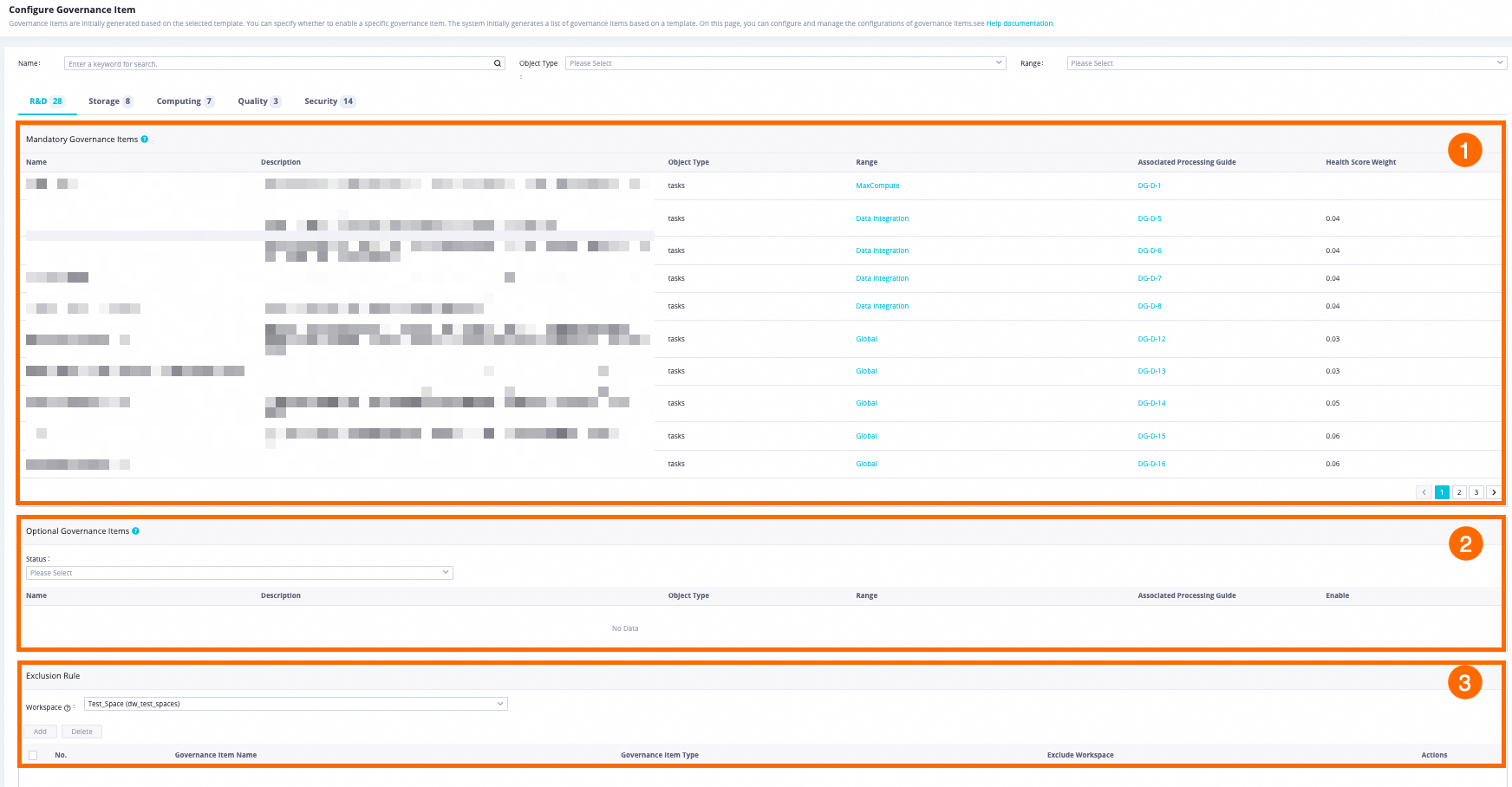
Task: Open Mandatory Governance Items help tooltip icon
Action: pyautogui.click(x=145, y=139)
